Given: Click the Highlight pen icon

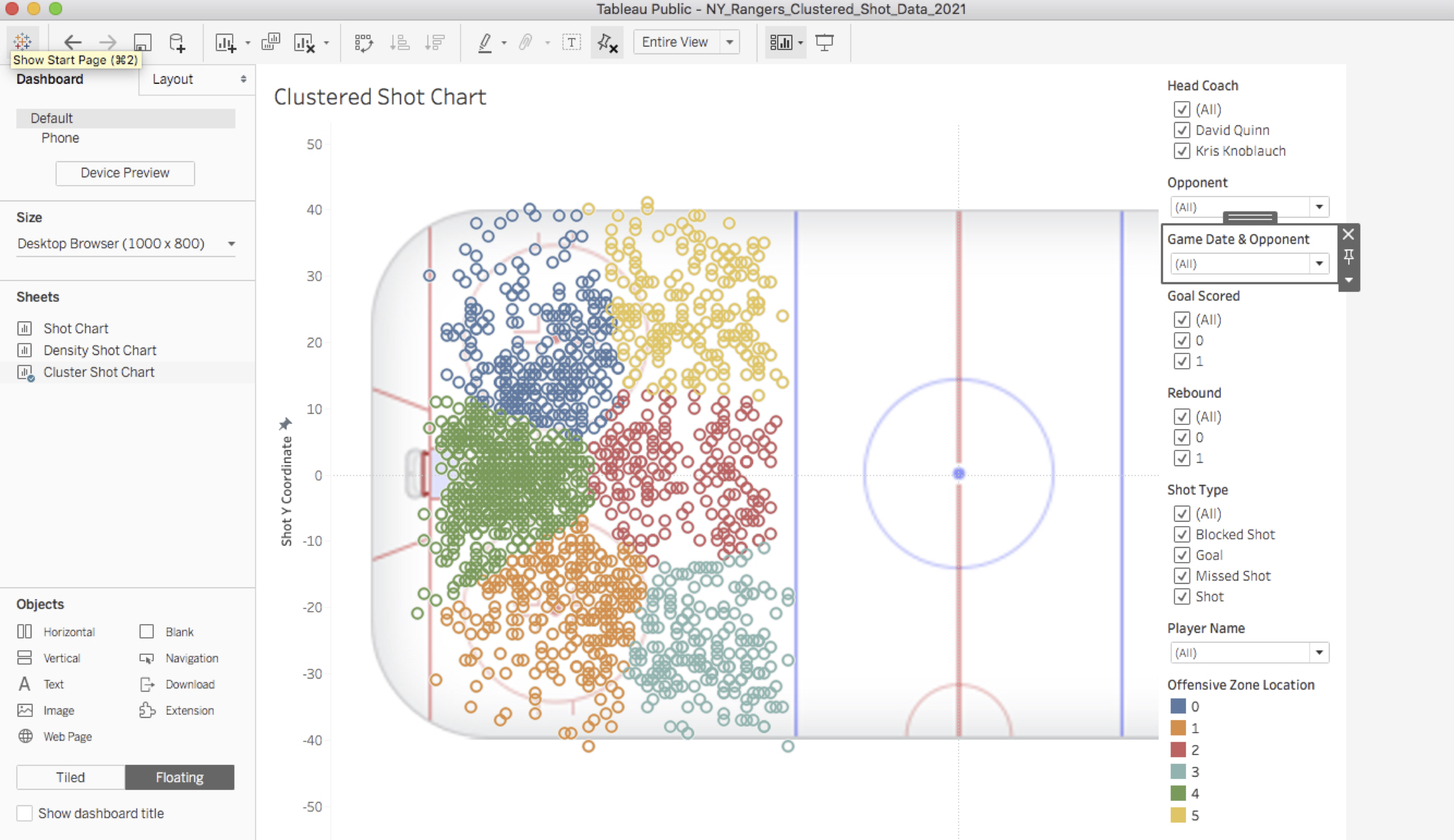Looking at the screenshot, I should click(485, 42).
